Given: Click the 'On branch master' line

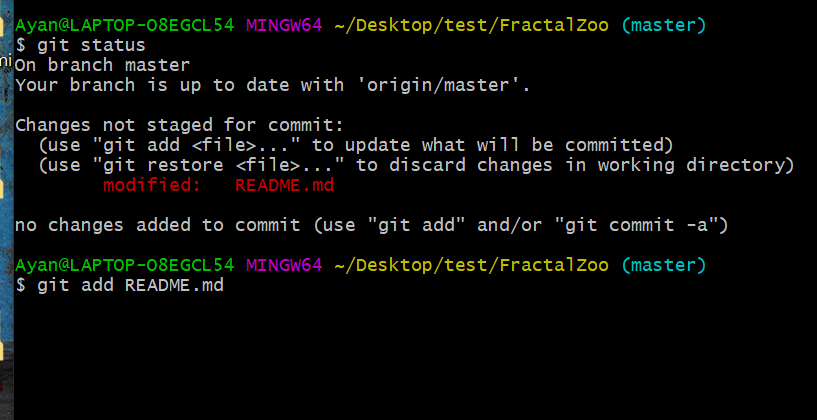Looking at the screenshot, I should tap(102, 65).
